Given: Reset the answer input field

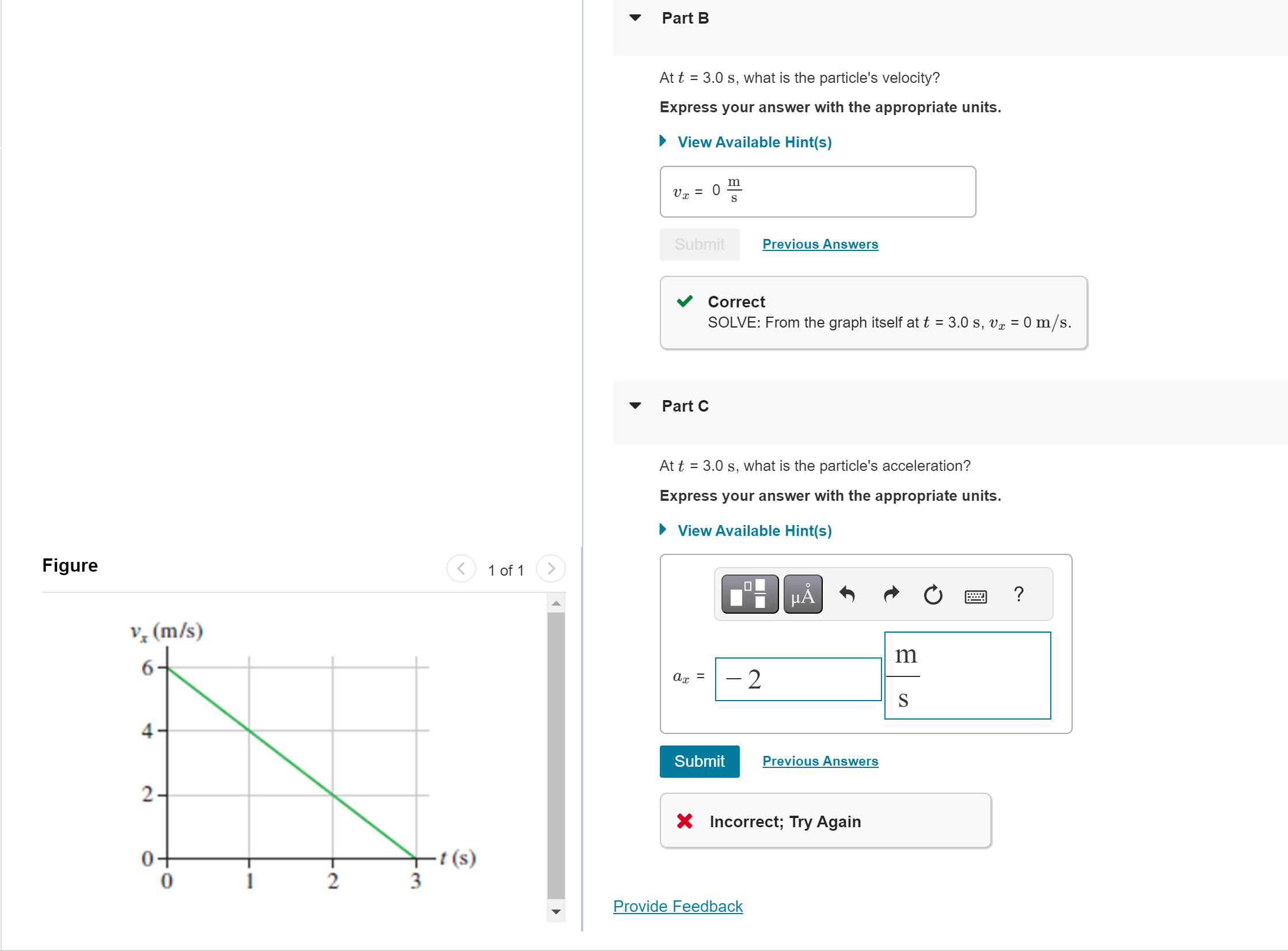Looking at the screenshot, I should (932, 595).
